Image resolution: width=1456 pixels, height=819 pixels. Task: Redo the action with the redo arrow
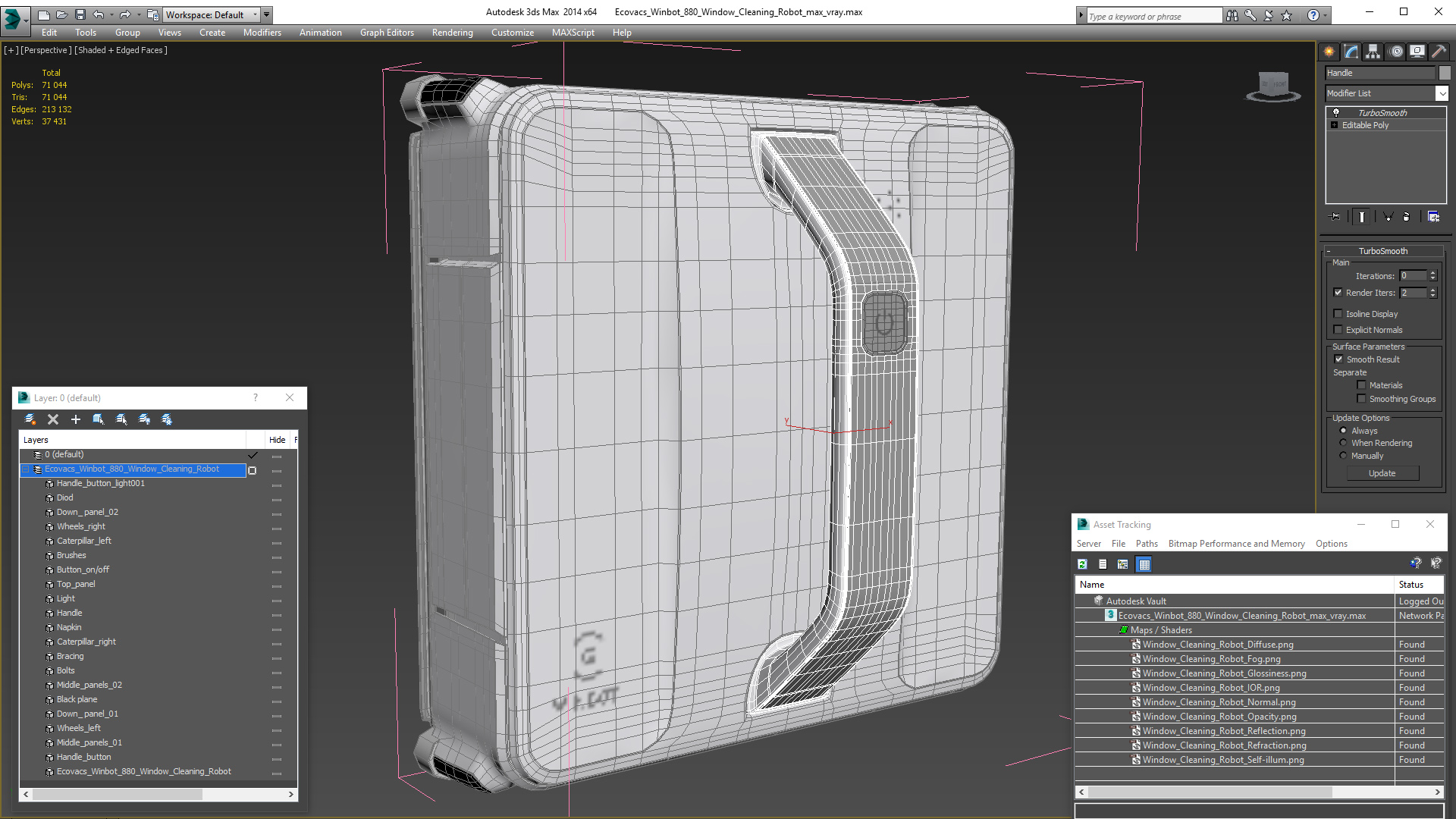[x=125, y=14]
